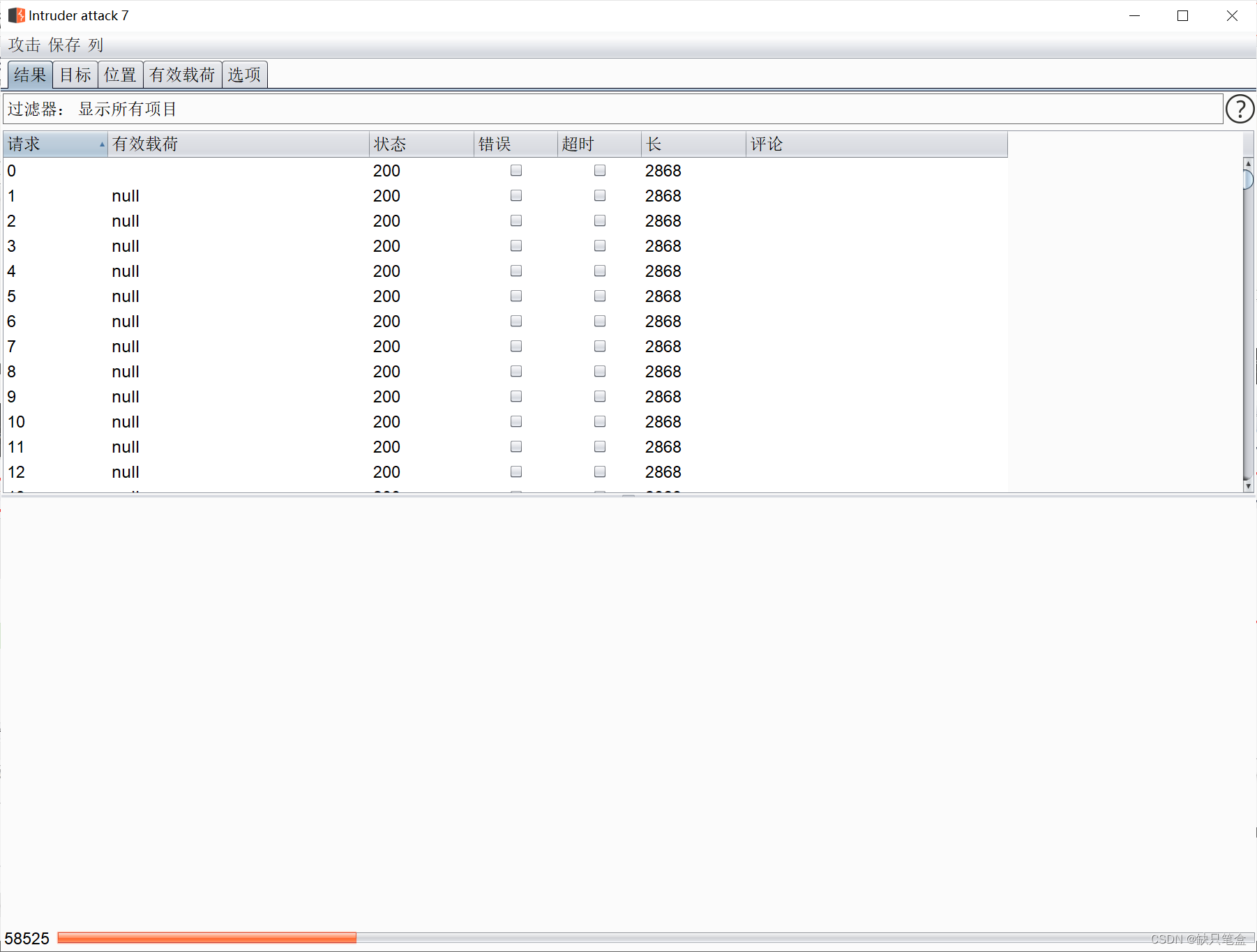Sort by the 评论 column header
This screenshot has height=952, width=1257.
coord(877,144)
